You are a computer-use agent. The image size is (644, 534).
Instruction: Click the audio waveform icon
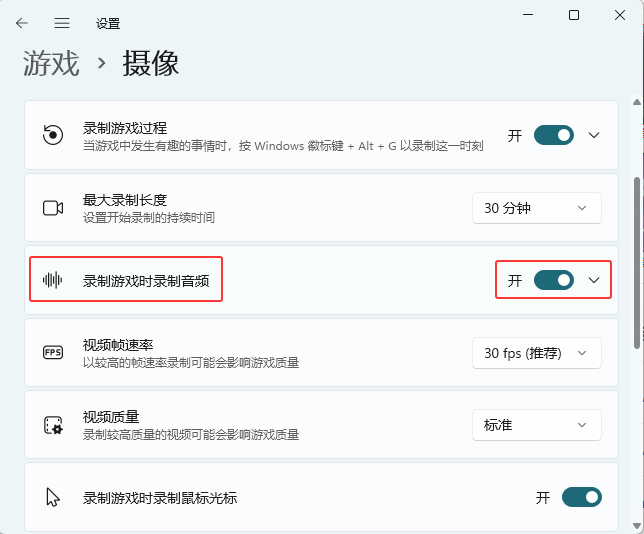coord(53,280)
